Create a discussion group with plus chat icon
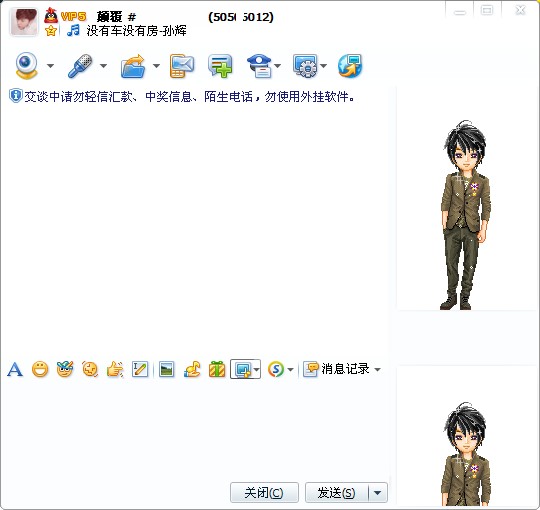Viewport: 540px width, 510px height. point(220,65)
